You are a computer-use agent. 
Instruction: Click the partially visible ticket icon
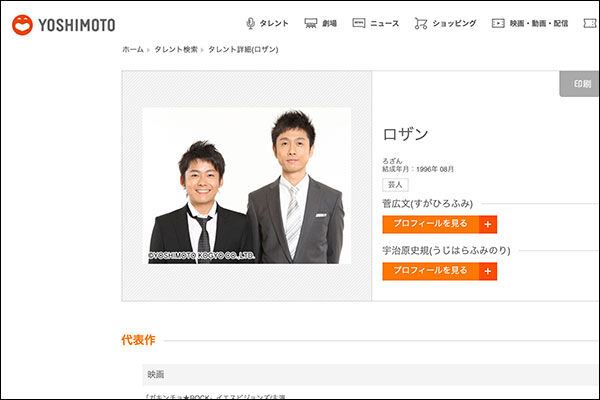pyautogui.click(x=590, y=23)
